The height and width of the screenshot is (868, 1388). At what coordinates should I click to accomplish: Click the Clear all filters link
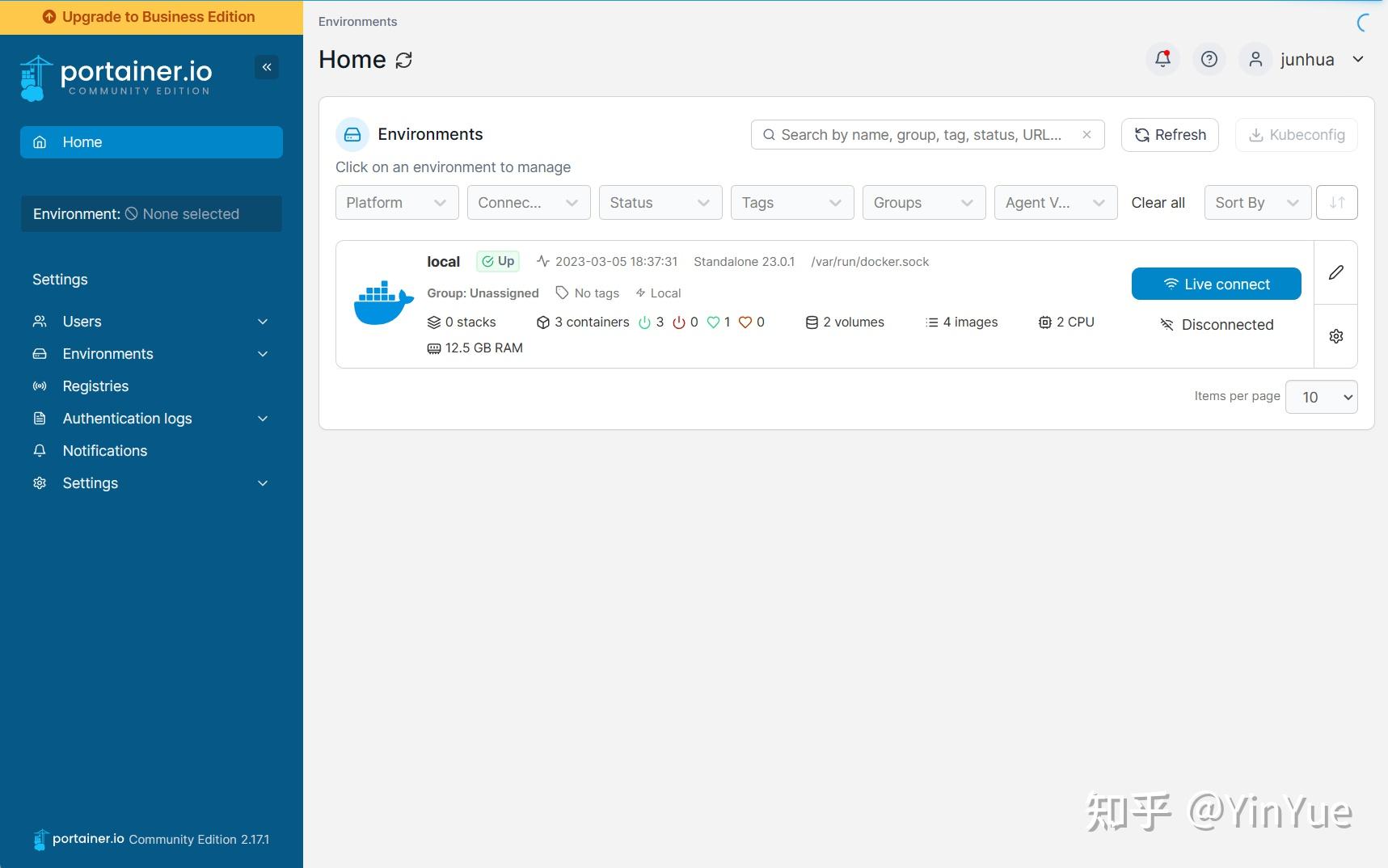point(1158,202)
